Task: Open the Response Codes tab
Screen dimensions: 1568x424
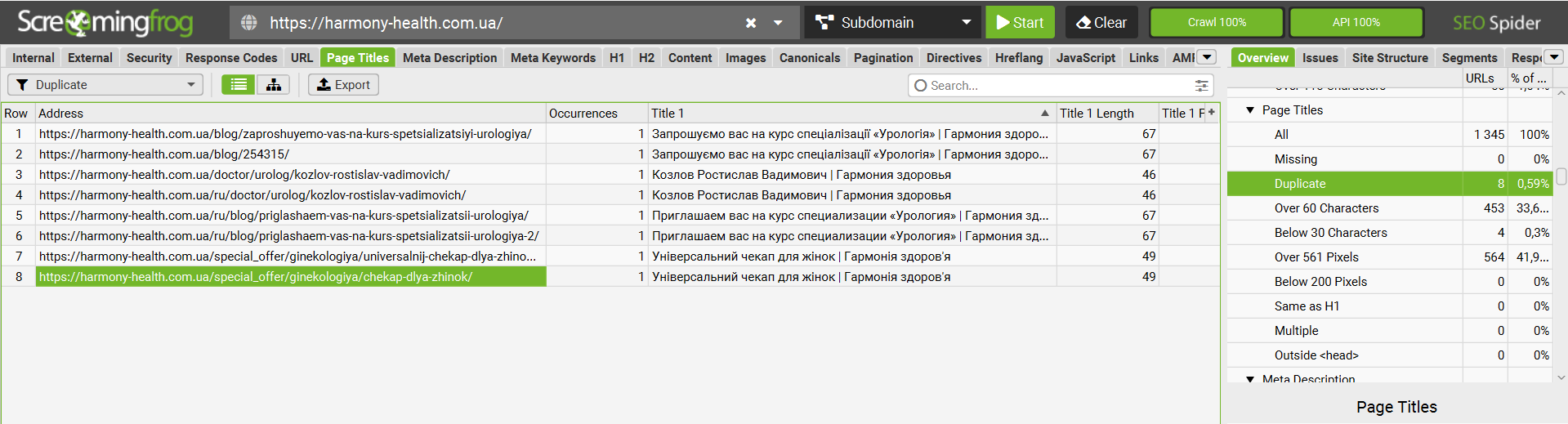Action: pyautogui.click(x=231, y=58)
